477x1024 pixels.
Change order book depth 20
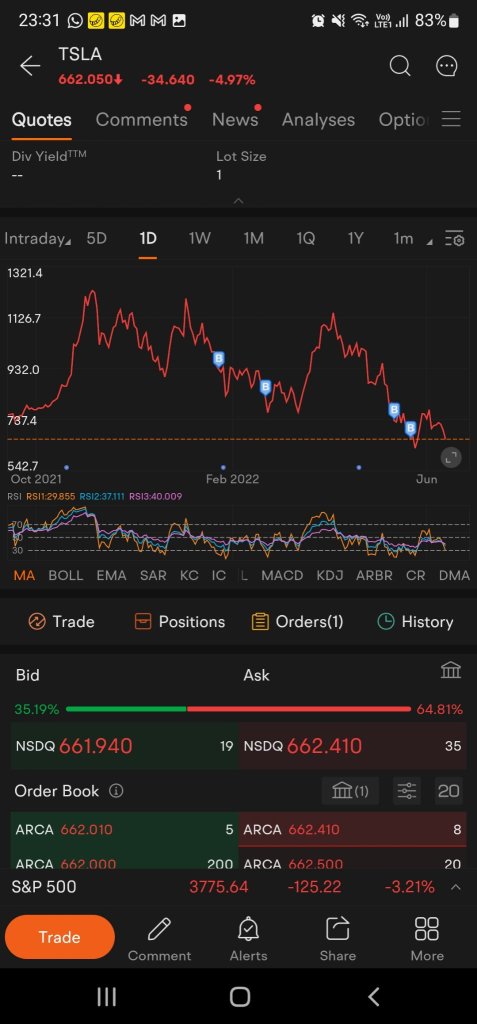click(448, 791)
